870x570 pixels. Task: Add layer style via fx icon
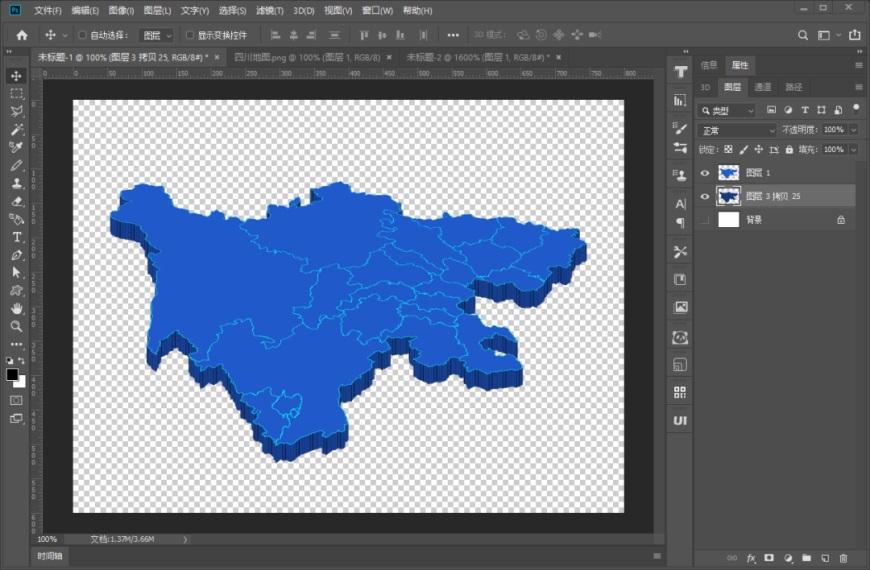coord(751,558)
